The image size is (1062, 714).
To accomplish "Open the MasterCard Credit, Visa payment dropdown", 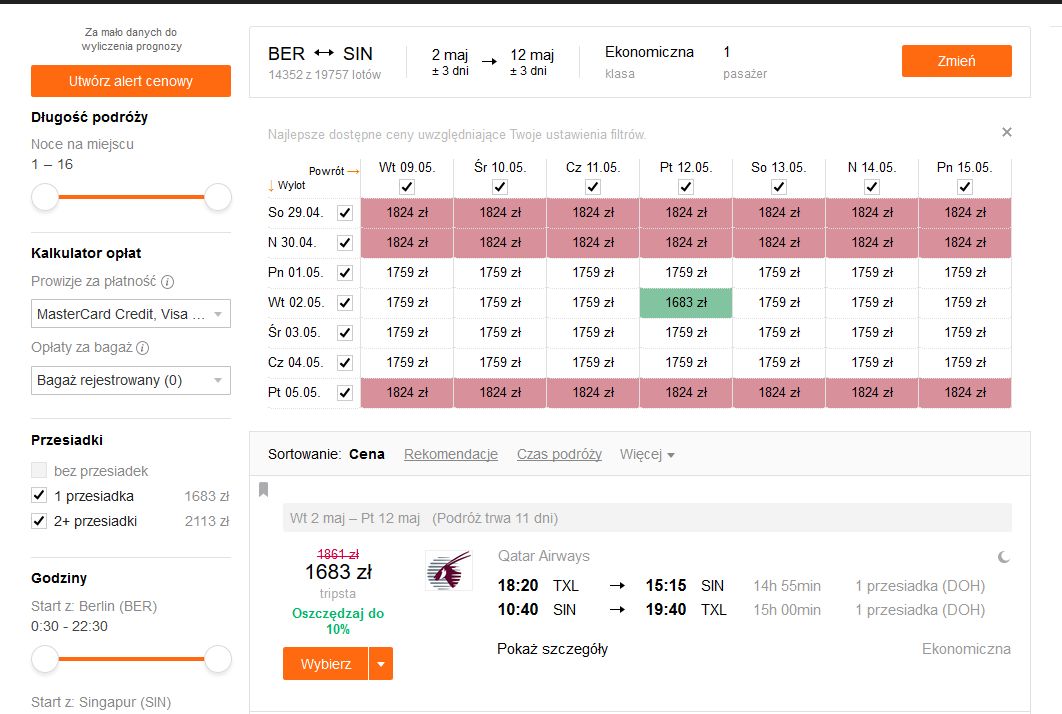I will point(131,314).
